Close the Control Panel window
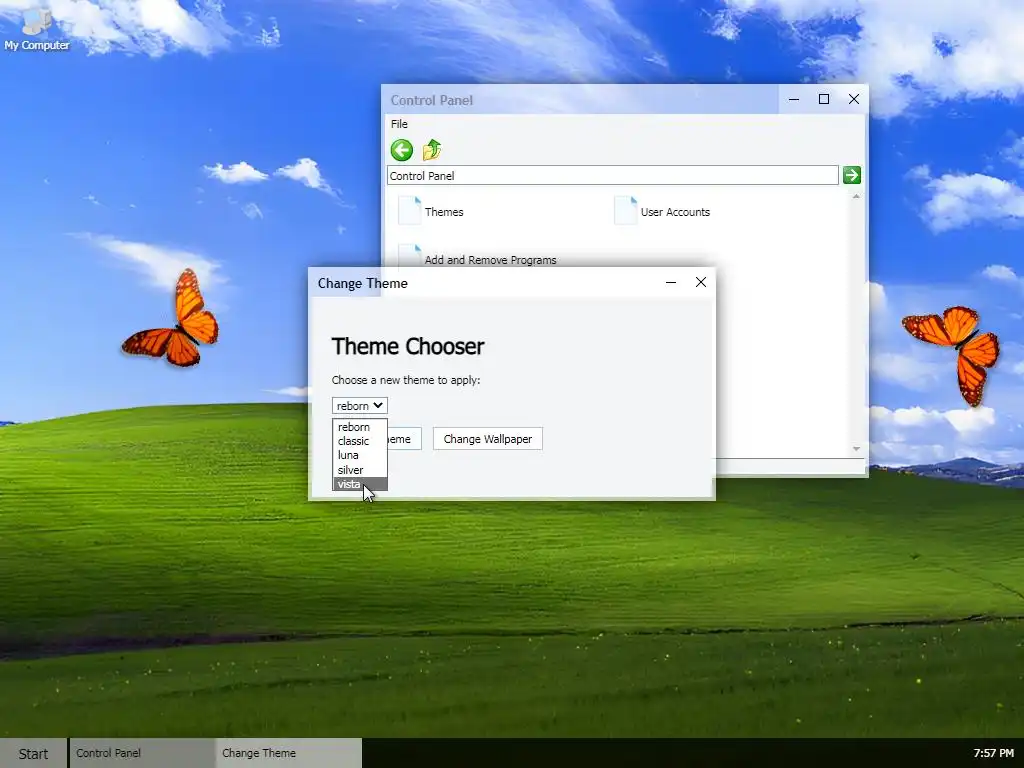 (854, 99)
